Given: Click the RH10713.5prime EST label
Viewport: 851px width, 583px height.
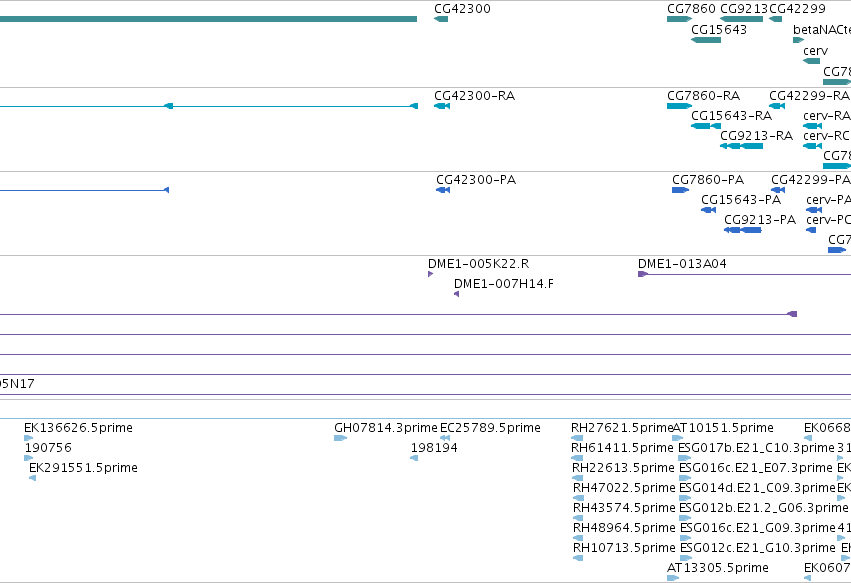Looking at the screenshot, I should coord(624,548).
